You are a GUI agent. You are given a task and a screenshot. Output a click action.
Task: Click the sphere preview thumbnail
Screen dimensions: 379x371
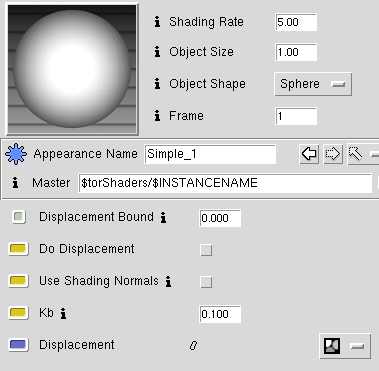click(72, 69)
